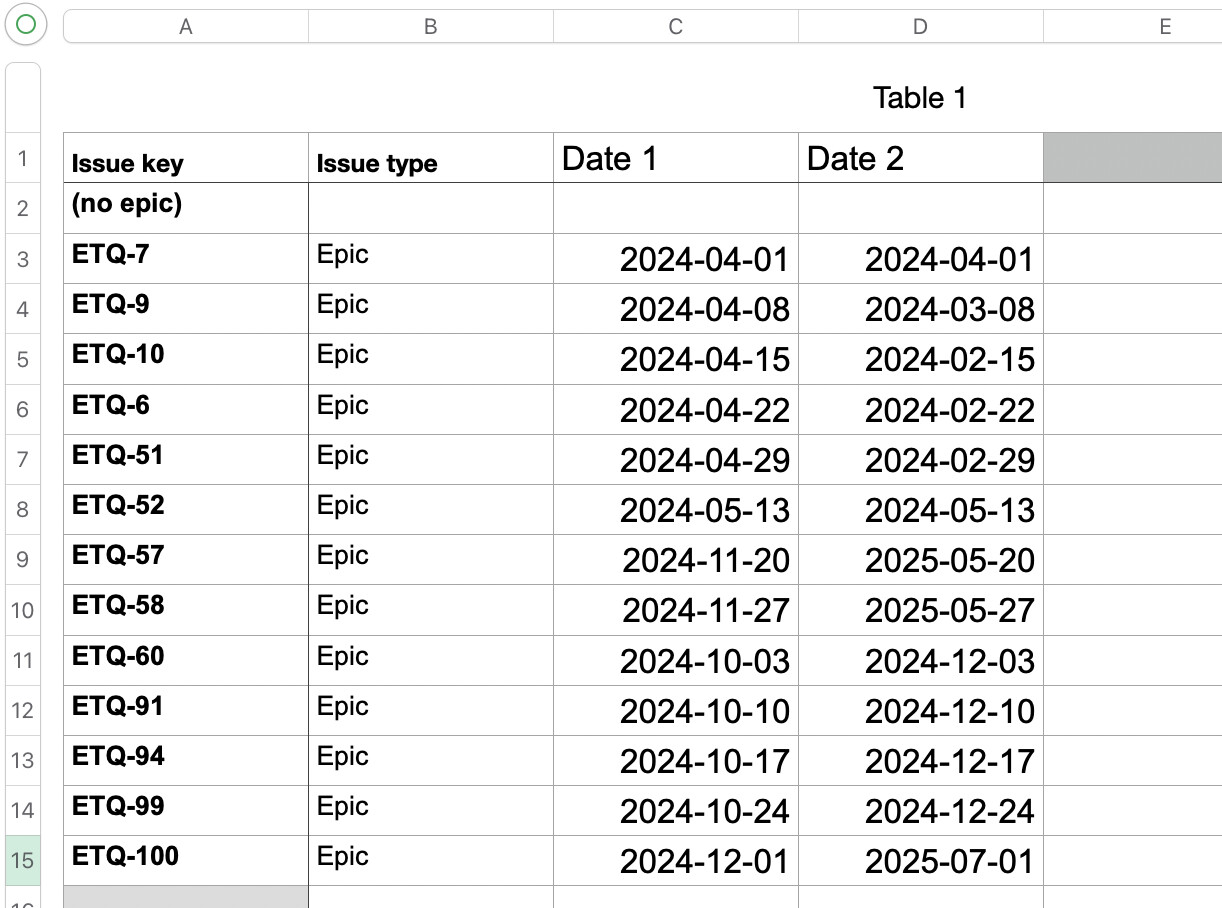Click the Table 1 title
The width and height of the screenshot is (1222, 908).
920,98
